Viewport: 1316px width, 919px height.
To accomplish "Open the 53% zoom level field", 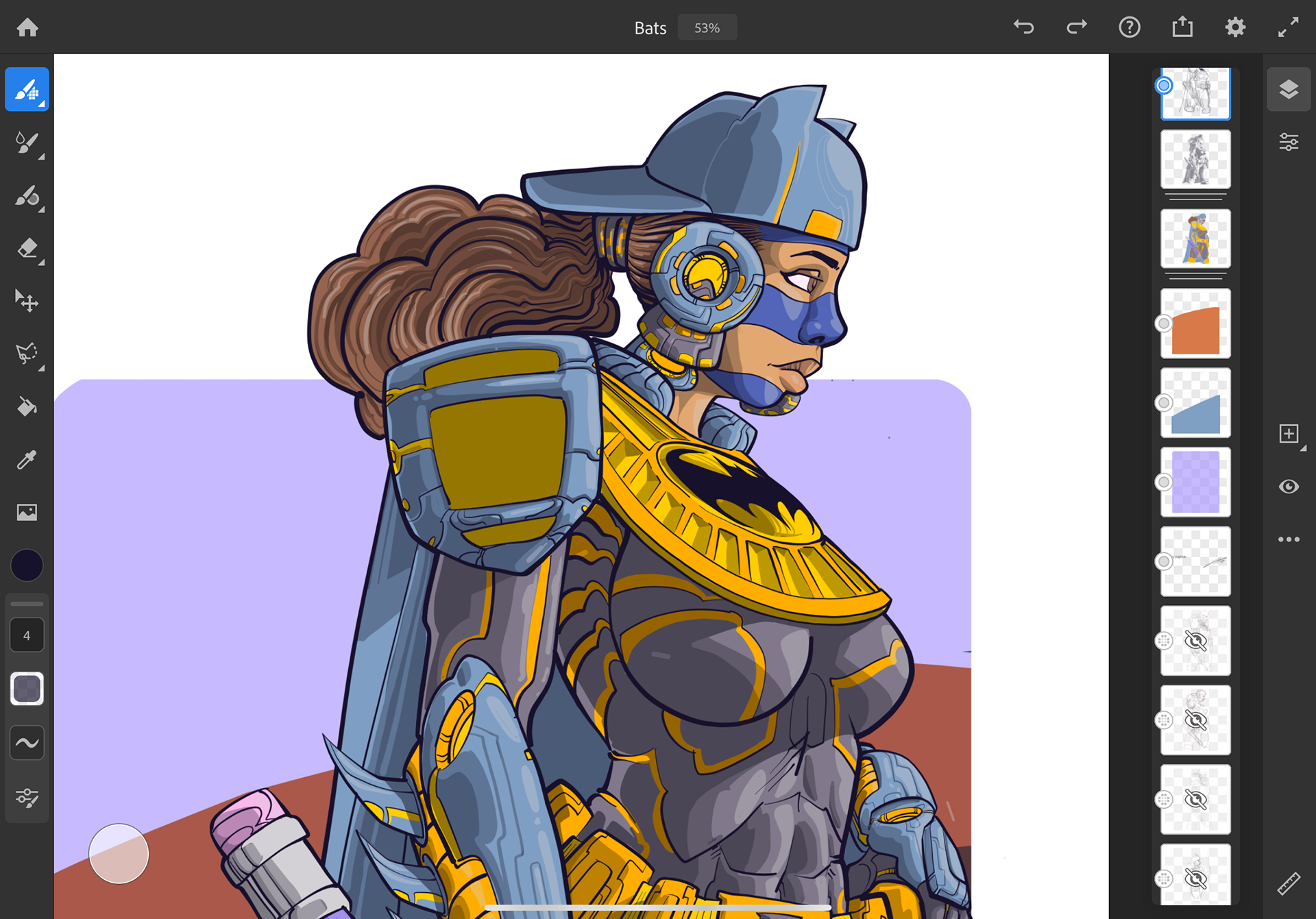I will pyautogui.click(x=707, y=28).
